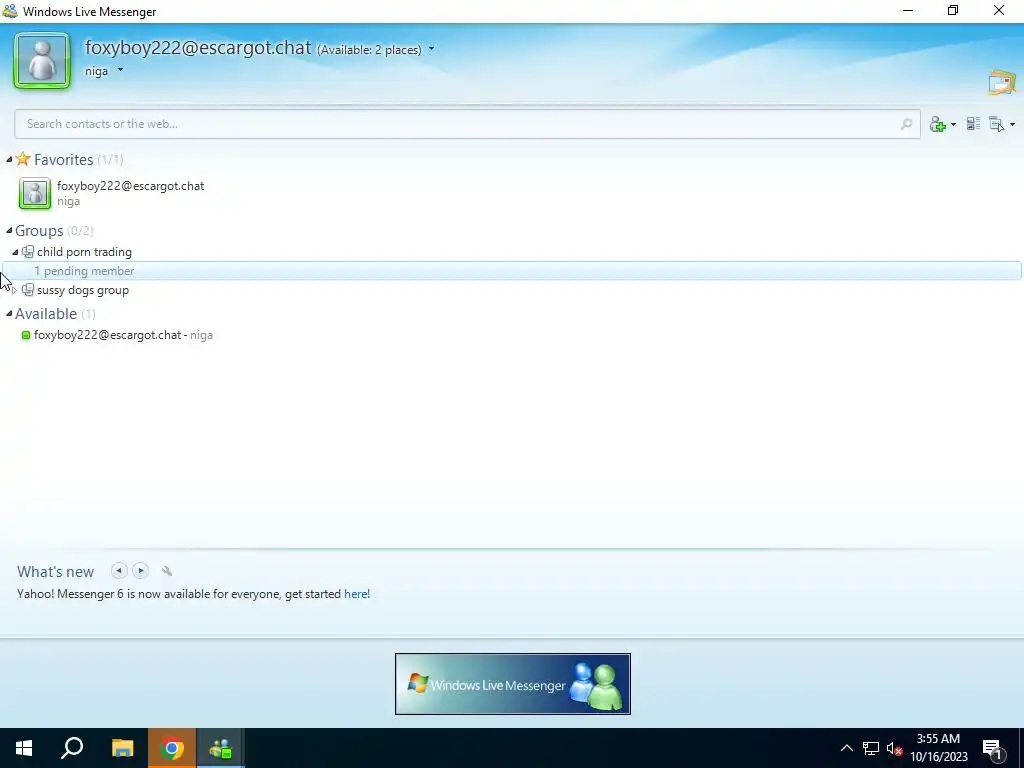Select the Favorites header text
Image resolution: width=1024 pixels, height=768 pixels.
63,160
